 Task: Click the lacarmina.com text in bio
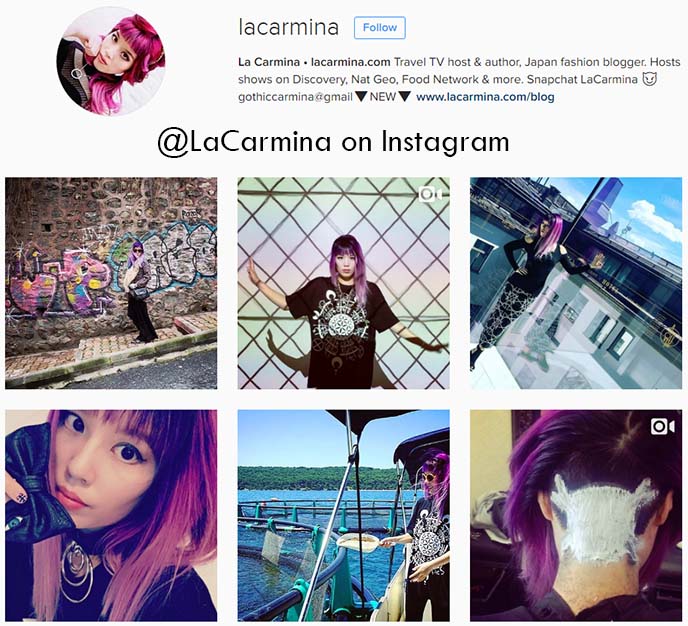(351, 62)
